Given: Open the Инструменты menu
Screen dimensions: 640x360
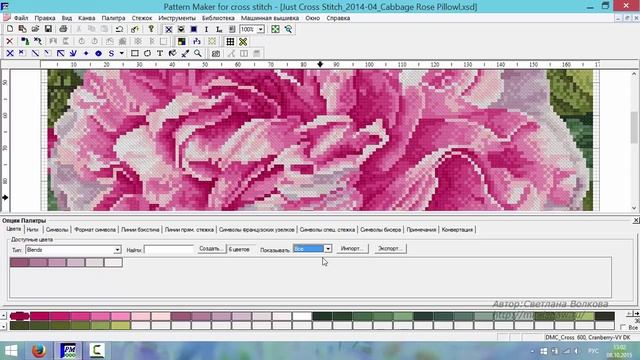Looking at the screenshot, I should tap(177, 18).
